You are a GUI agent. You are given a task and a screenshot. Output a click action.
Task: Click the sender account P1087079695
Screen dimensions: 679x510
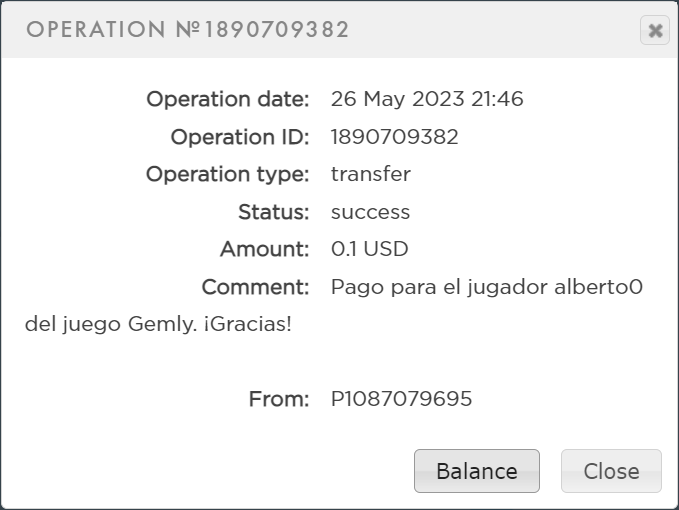point(402,399)
